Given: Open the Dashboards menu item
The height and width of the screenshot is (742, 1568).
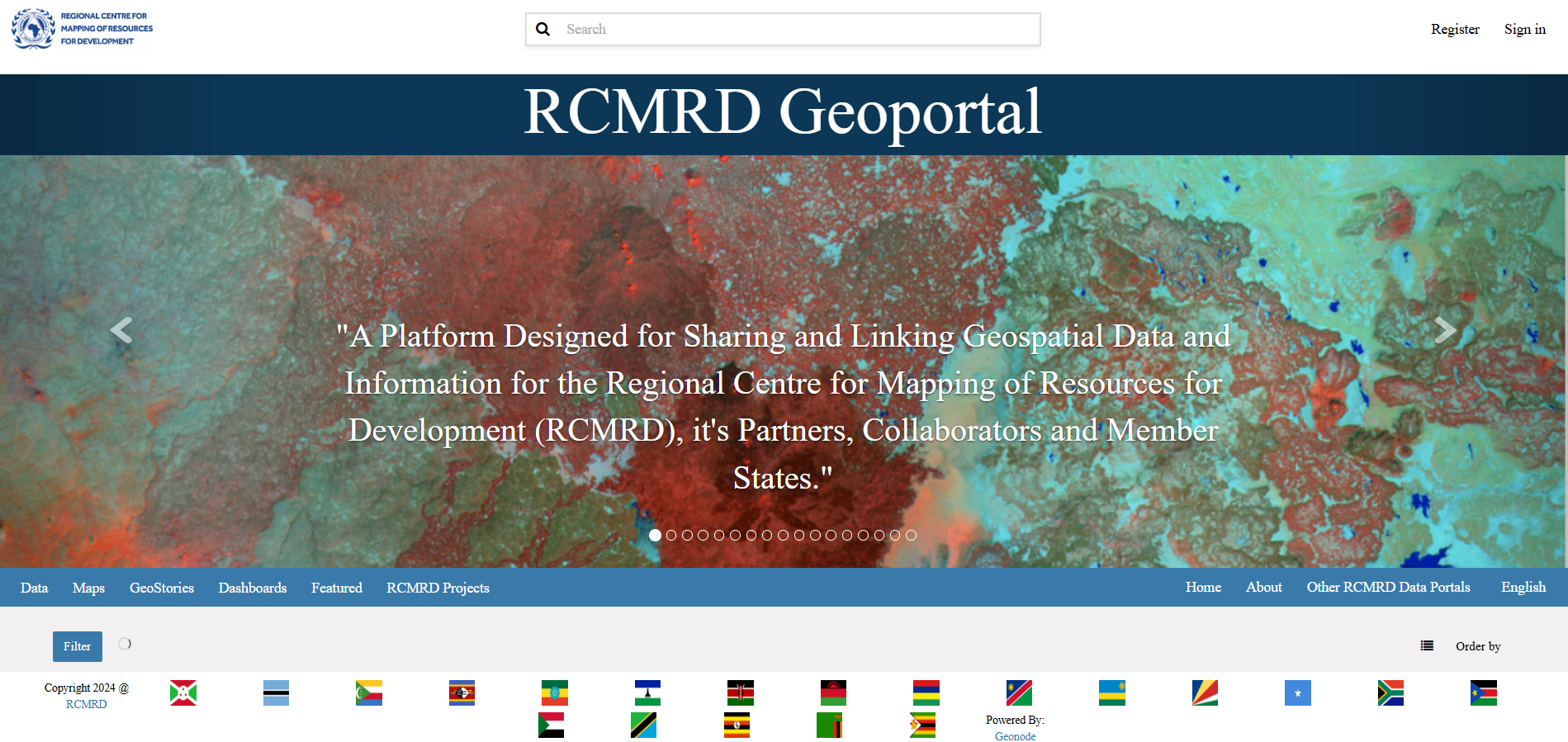Looking at the screenshot, I should pyautogui.click(x=253, y=588).
